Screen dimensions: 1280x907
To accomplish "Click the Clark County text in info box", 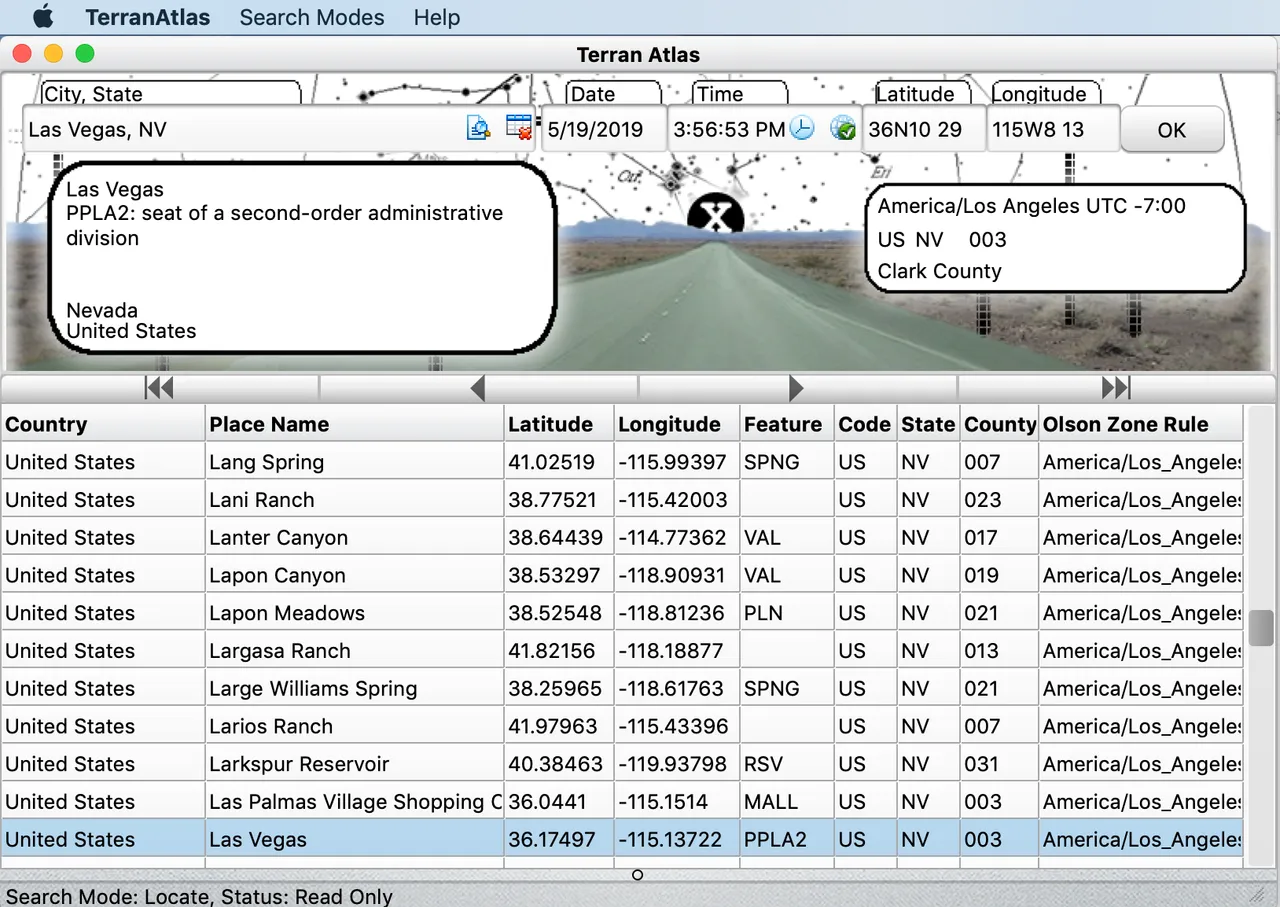I will [939, 271].
